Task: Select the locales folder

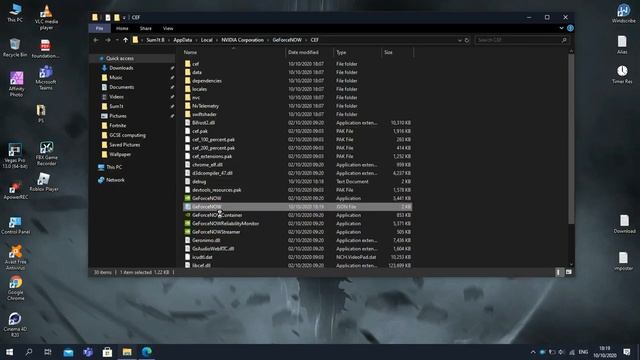Action: [x=199, y=89]
